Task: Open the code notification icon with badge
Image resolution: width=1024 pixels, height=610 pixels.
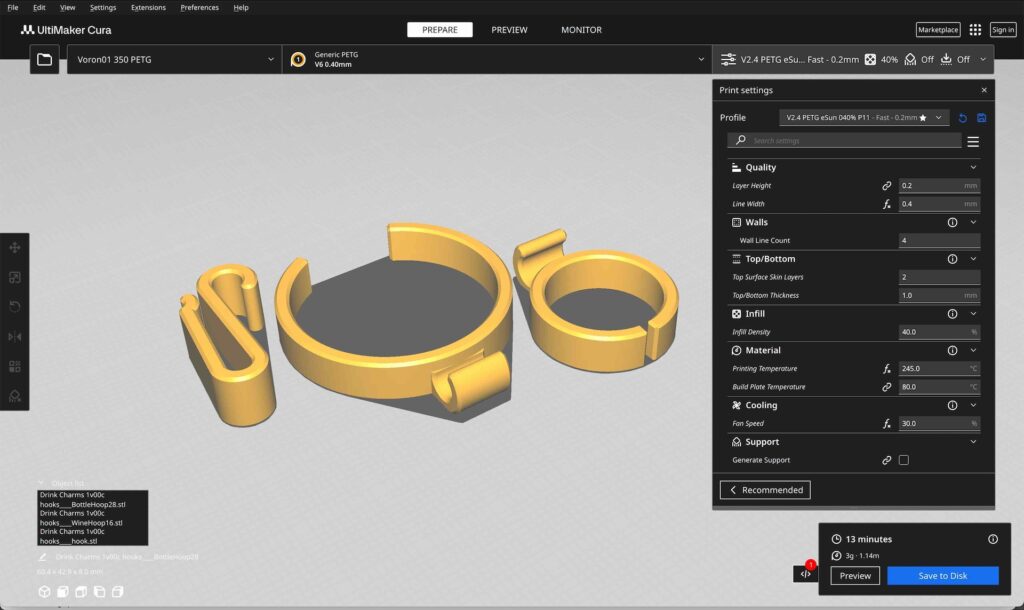Action: (x=805, y=573)
